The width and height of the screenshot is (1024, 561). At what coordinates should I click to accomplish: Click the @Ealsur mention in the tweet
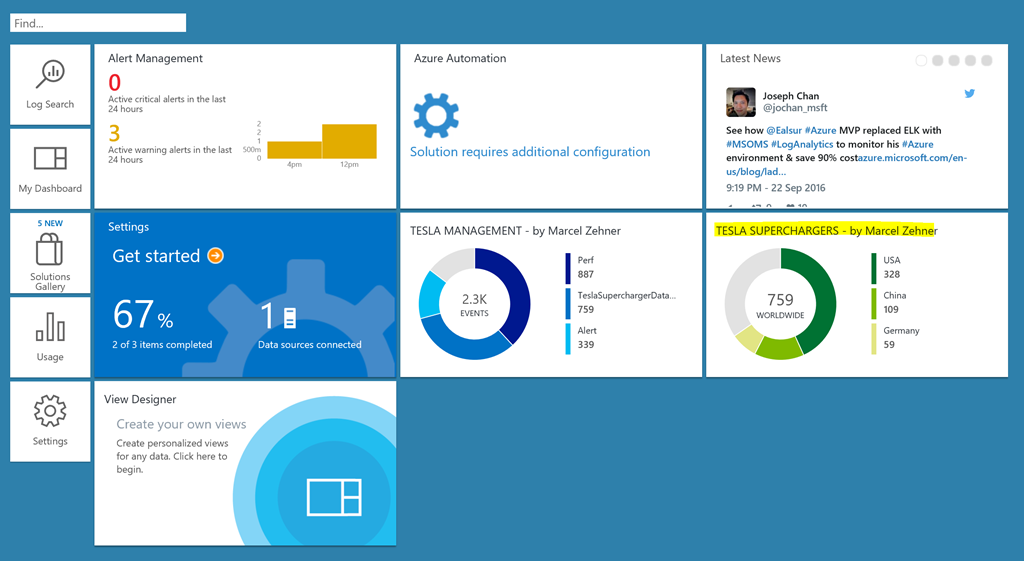[x=783, y=130]
